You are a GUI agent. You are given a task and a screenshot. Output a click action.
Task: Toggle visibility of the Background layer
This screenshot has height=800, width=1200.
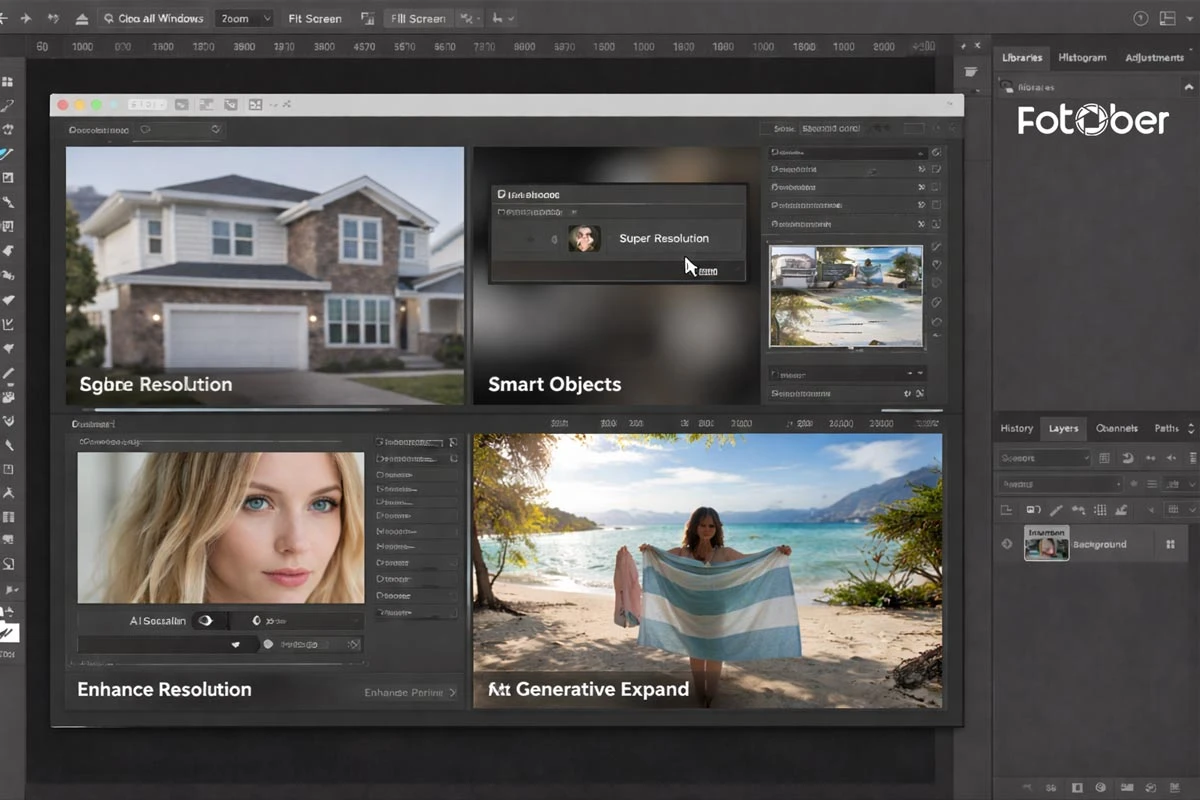1007,543
